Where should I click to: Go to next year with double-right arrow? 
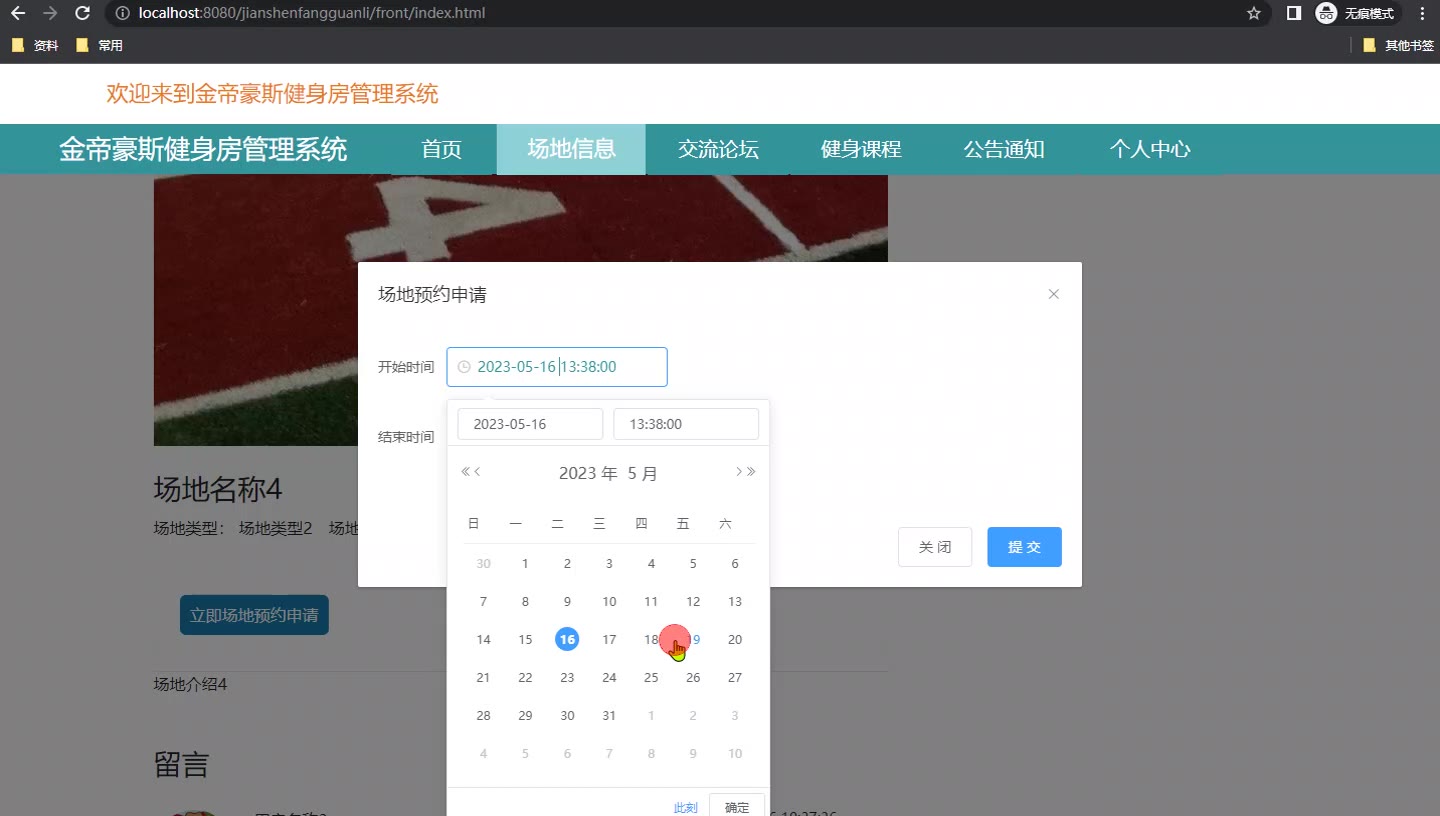[x=751, y=472]
